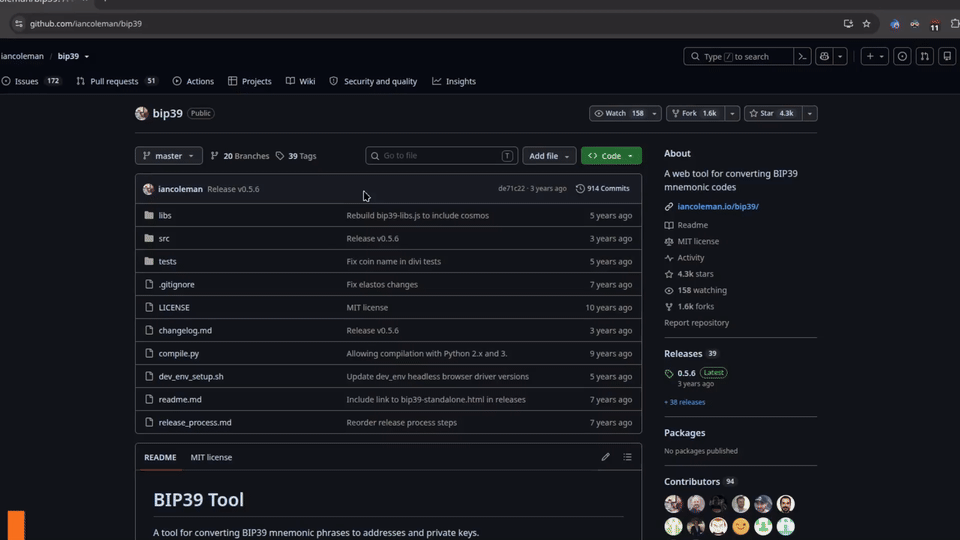This screenshot has width=960, height=540.
Task: Open the LICENSE file
Action: (174, 307)
